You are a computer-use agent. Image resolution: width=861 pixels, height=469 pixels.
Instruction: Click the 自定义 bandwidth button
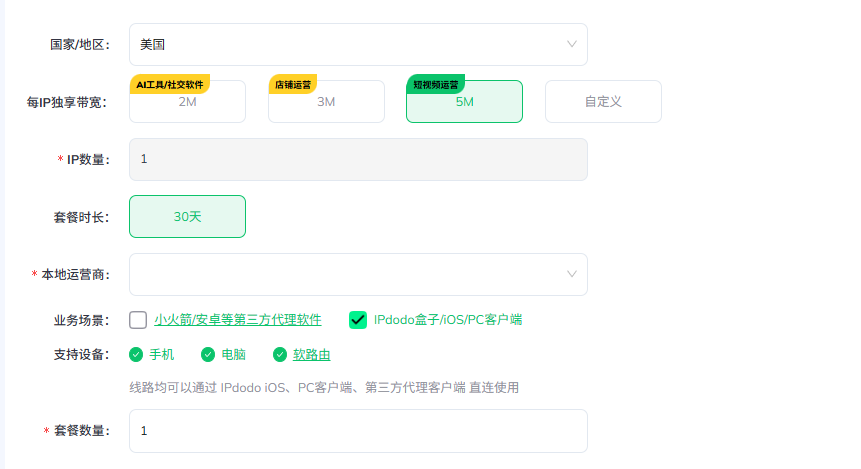click(603, 102)
